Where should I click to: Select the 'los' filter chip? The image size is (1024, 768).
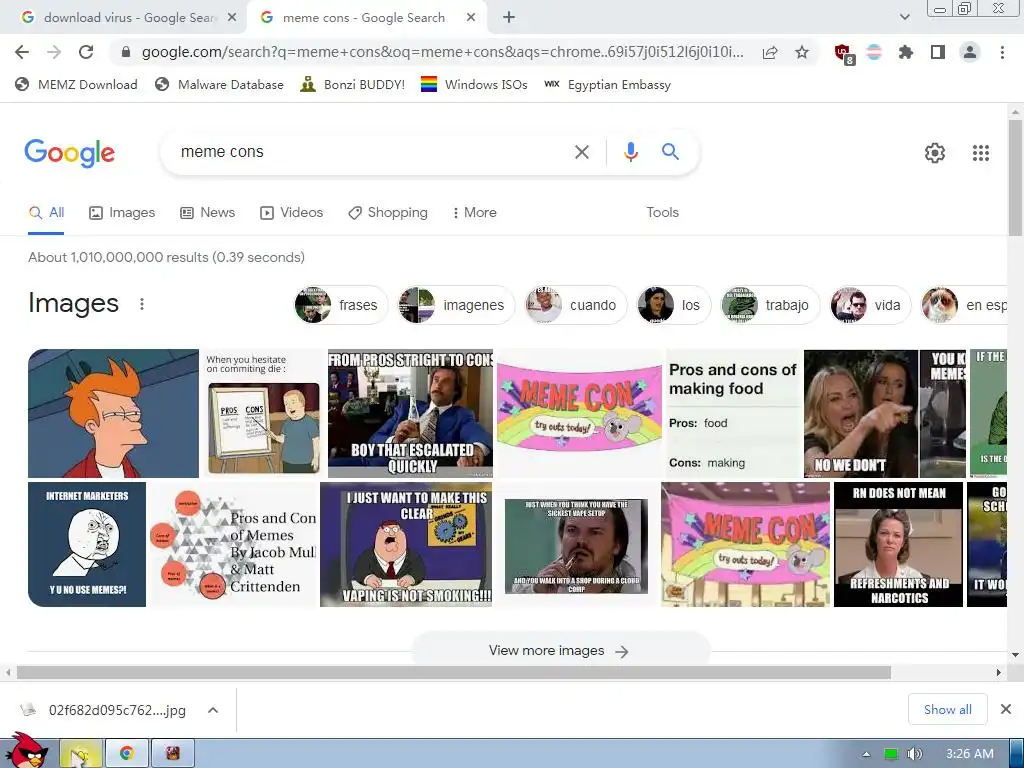tap(673, 305)
